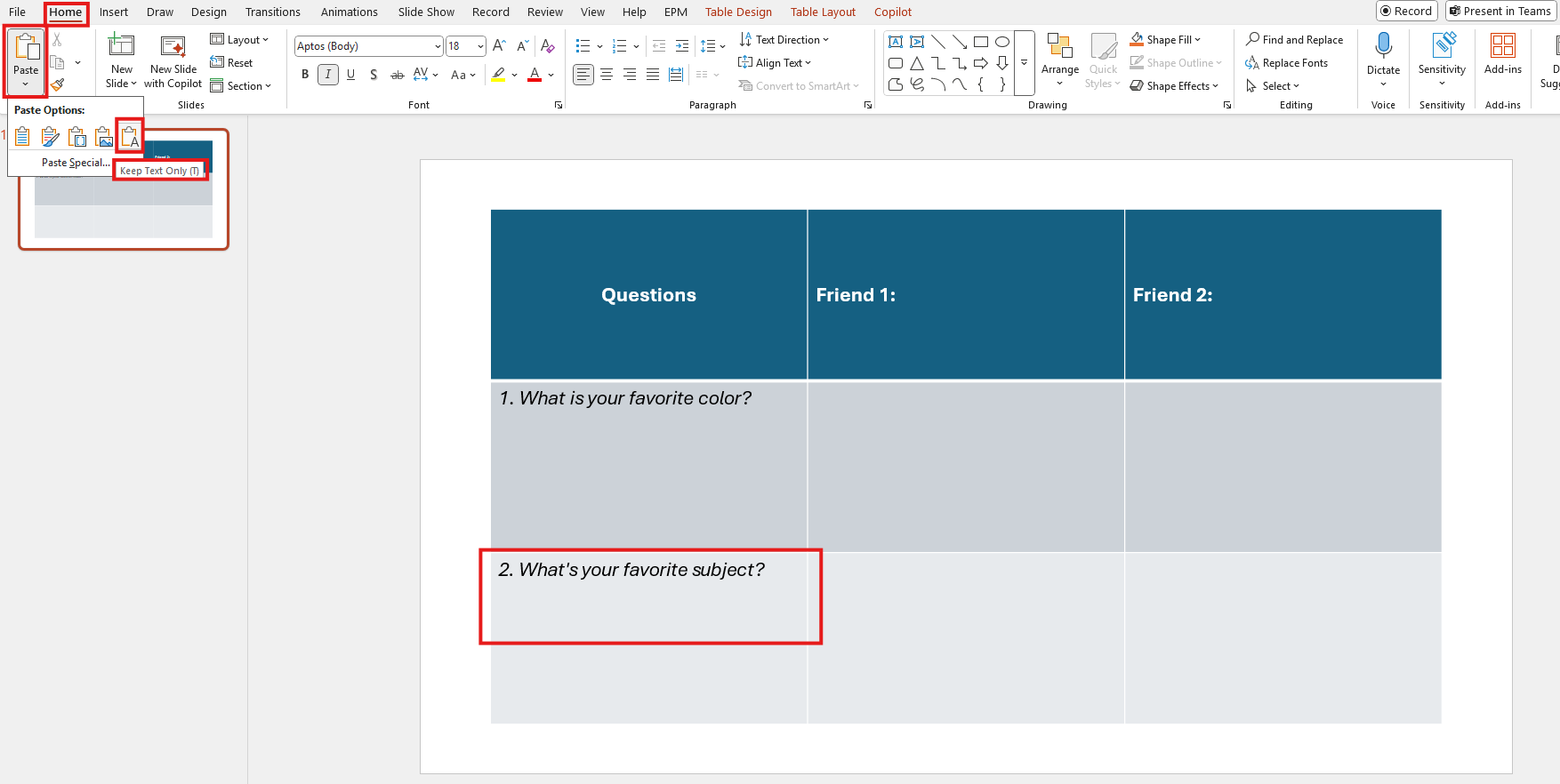Select Keep Source Formatting paste icon
This screenshot has height=784, width=1560.
pyautogui.click(x=51, y=137)
